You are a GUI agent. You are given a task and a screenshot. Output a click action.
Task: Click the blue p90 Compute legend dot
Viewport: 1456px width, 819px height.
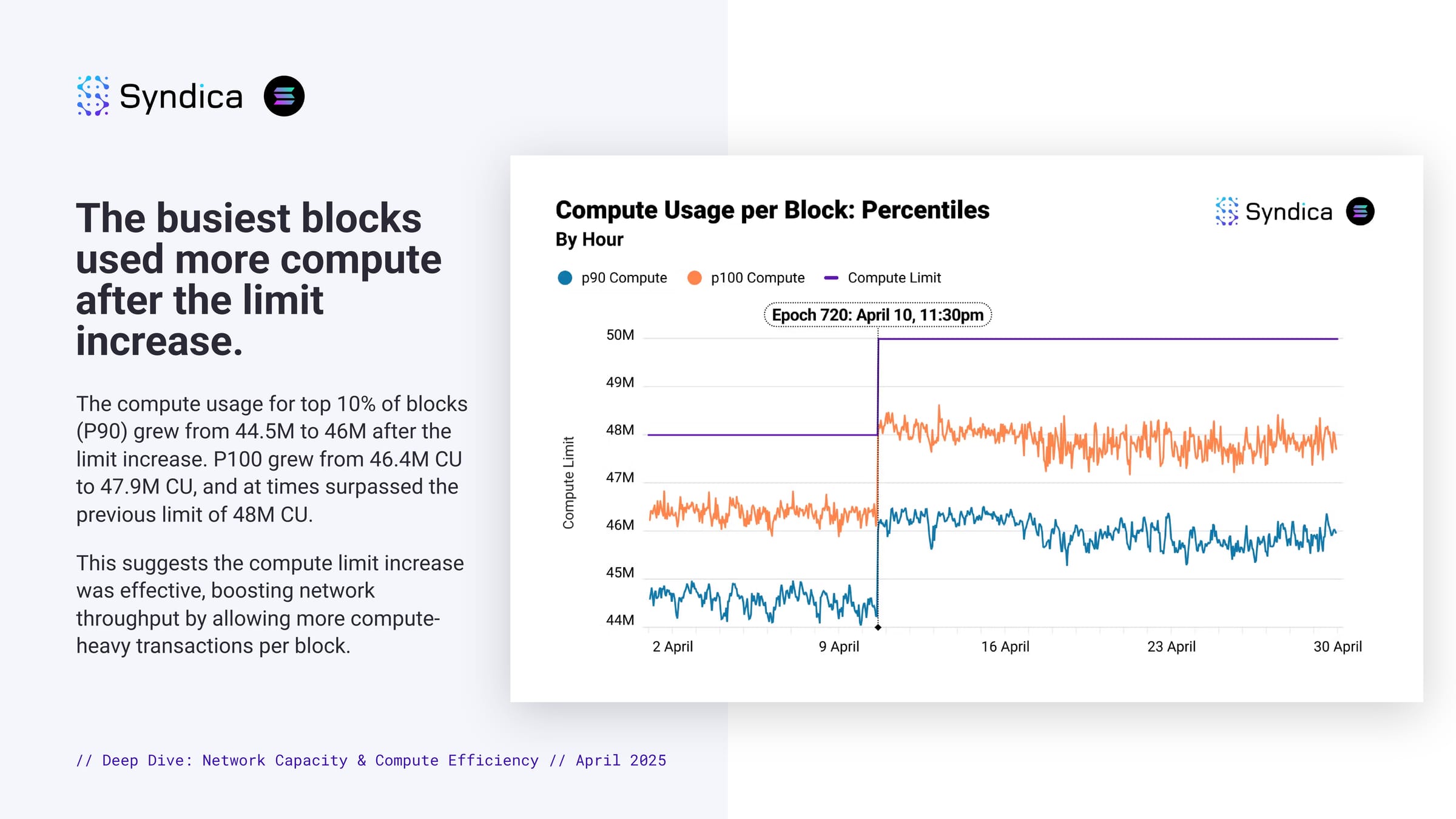click(565, 278)
